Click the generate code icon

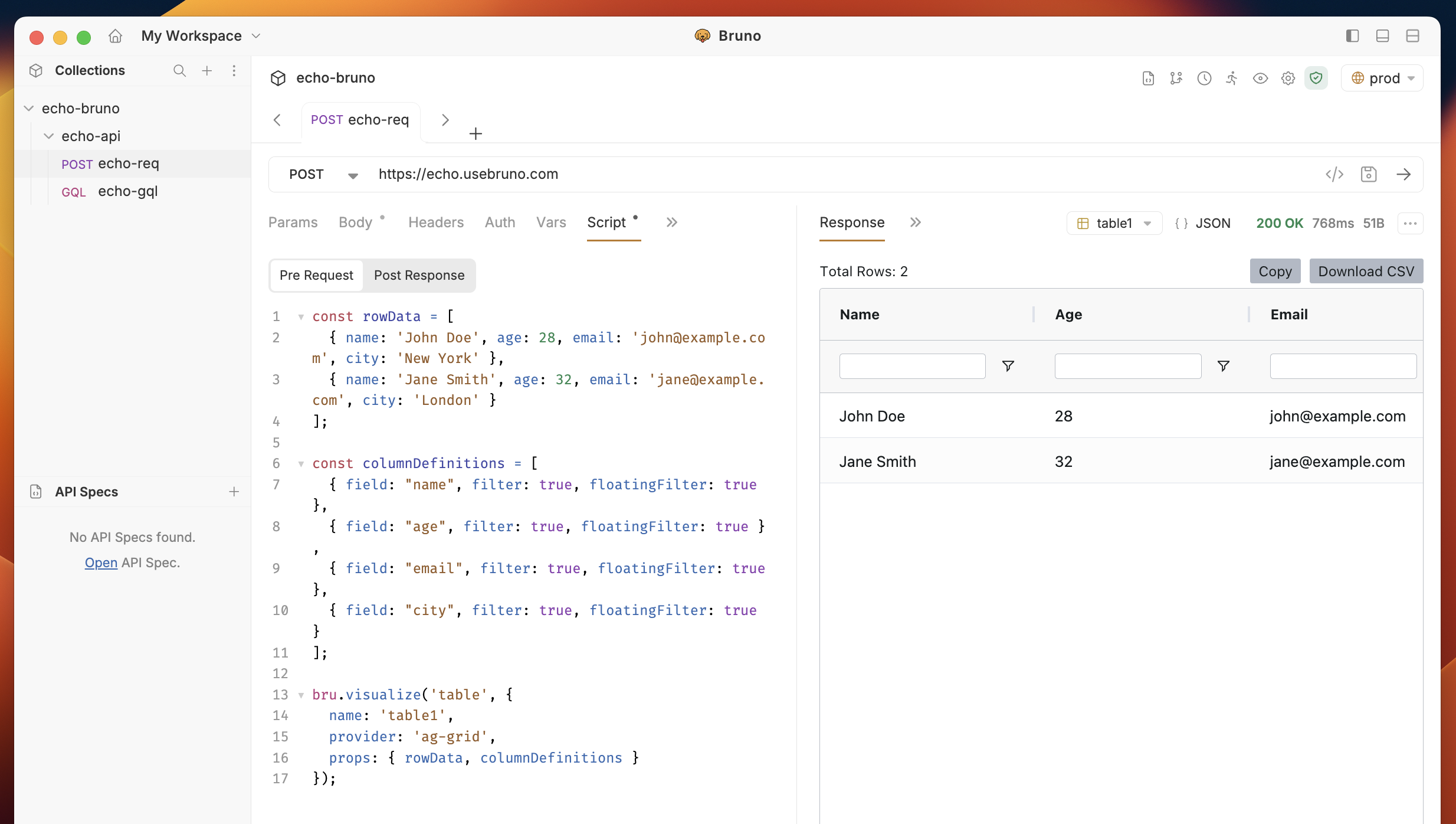(1334, 174)
